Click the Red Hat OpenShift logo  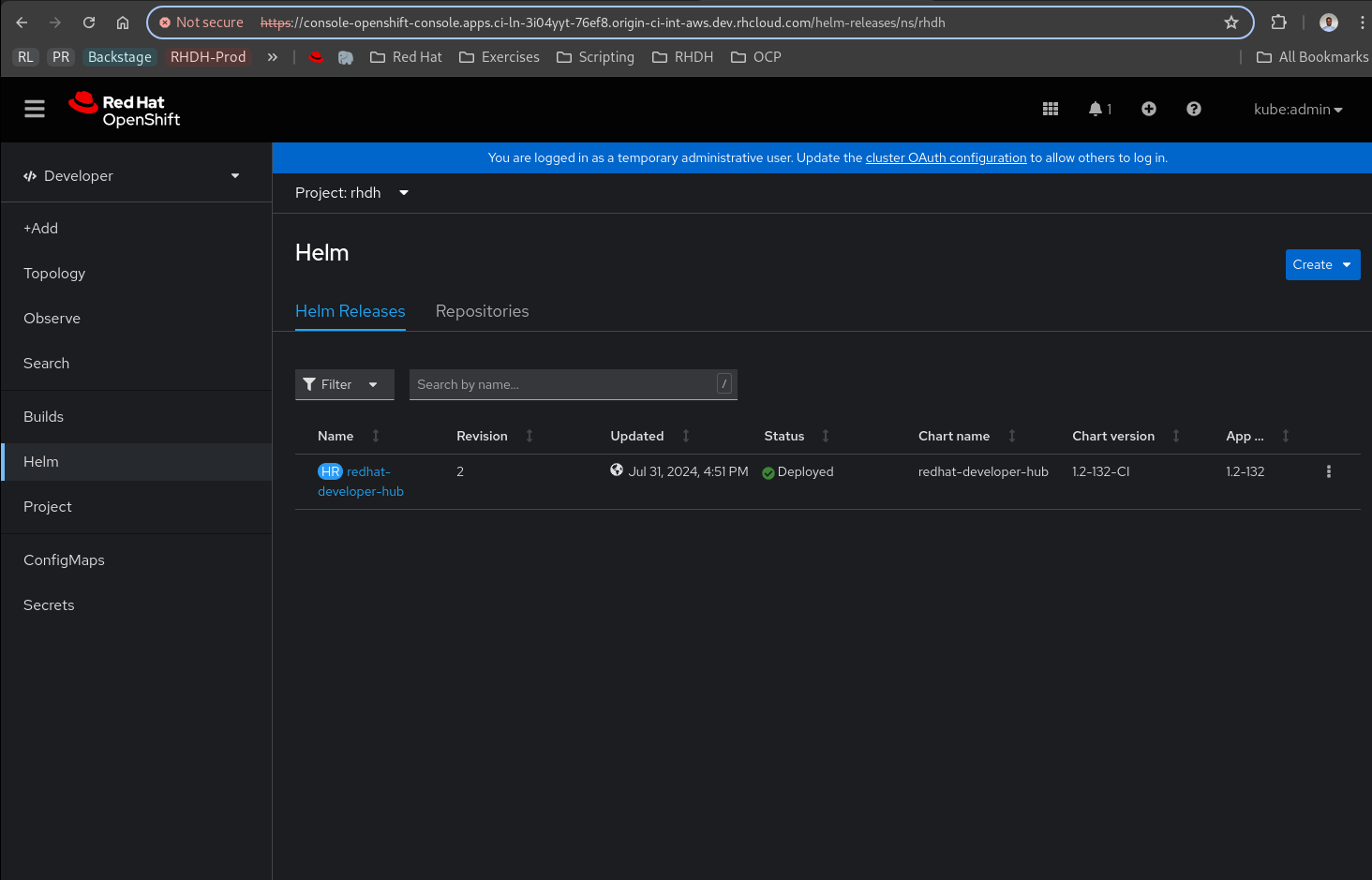click(124, 110)
